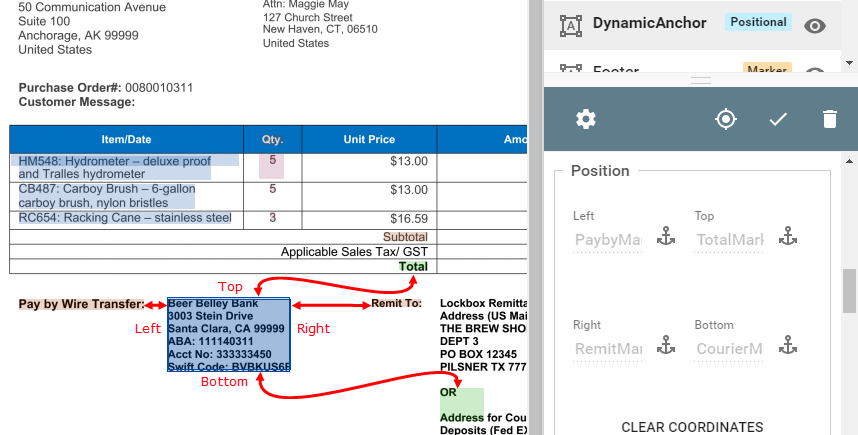Delete using the trash can icon
The image size is (858, 435).
(x=829, y=120)
